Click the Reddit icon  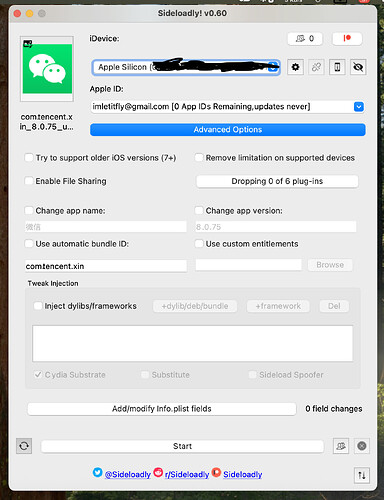click(x=158, y=472)
